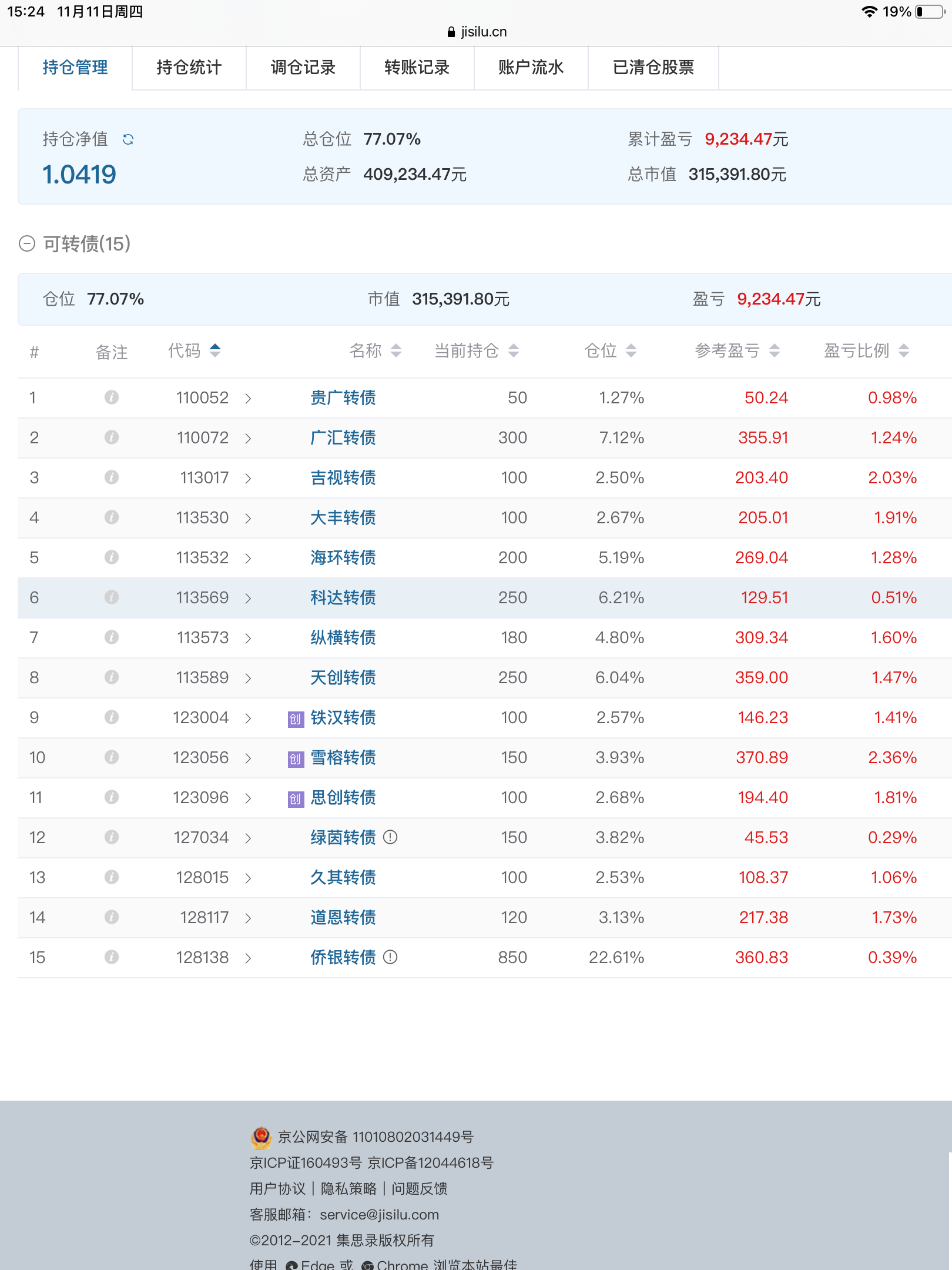
Task: Collapse the 可转债(15) section
Action: pyautogui.click(x=27, y=243)
